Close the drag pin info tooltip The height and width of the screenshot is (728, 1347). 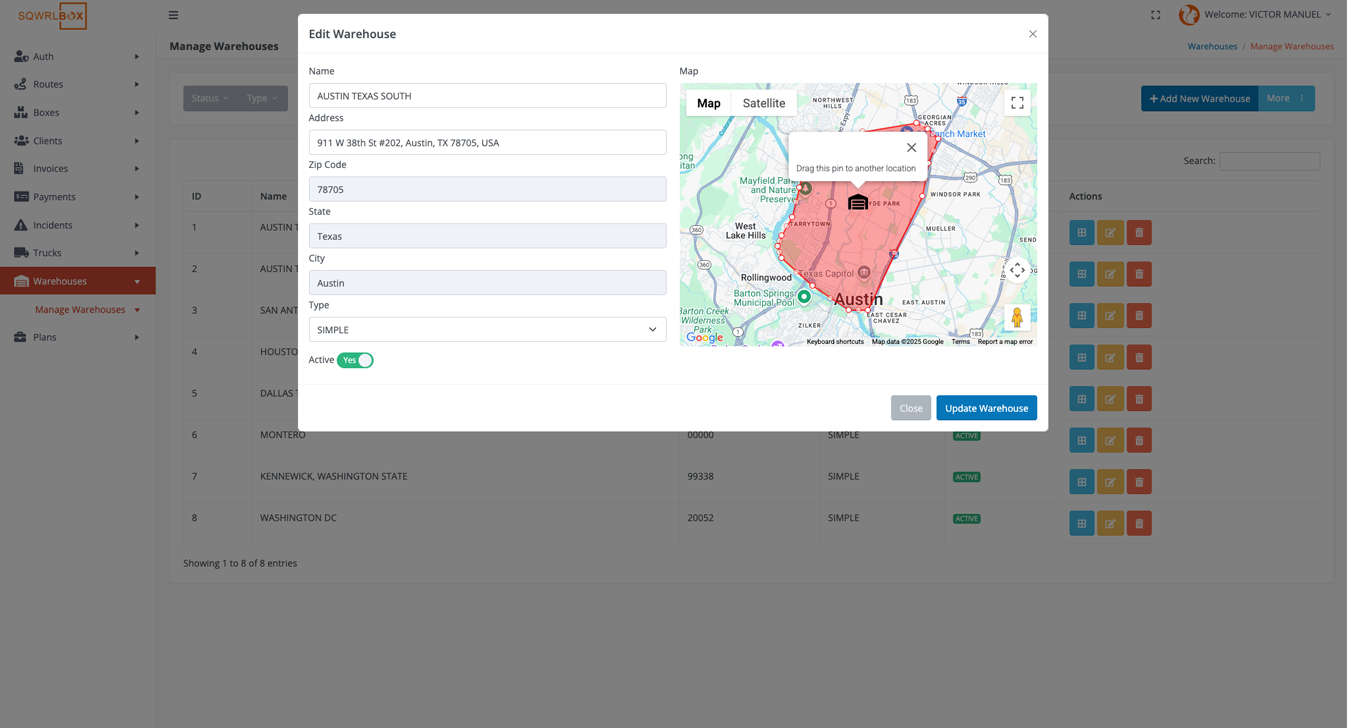(911, 148)
